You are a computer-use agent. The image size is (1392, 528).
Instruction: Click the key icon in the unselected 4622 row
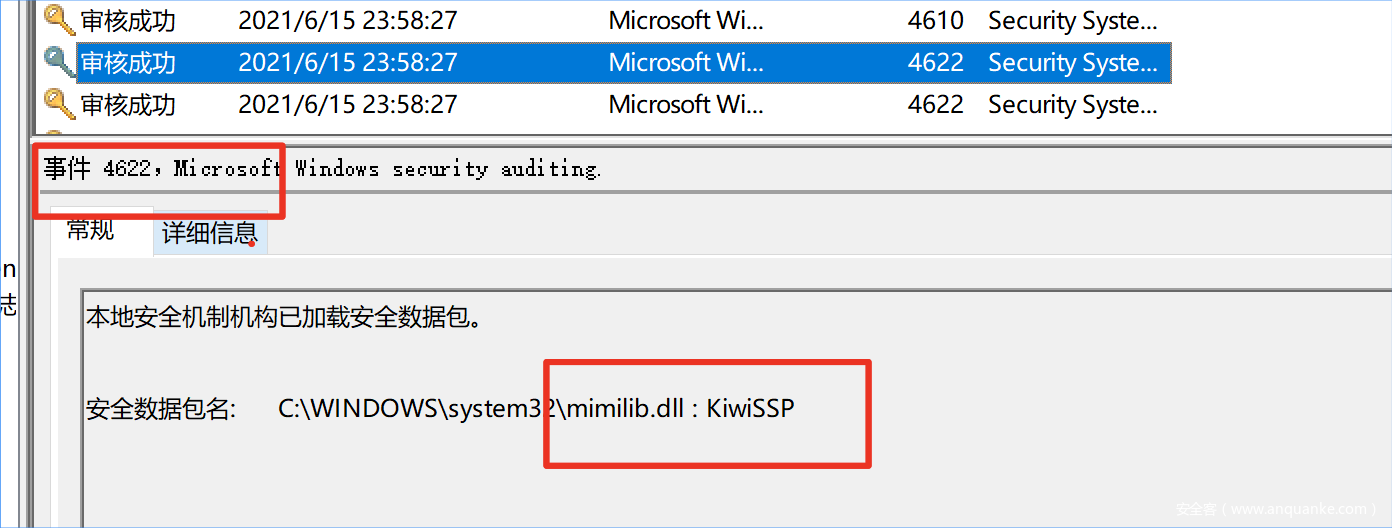(x=59, y=103)
